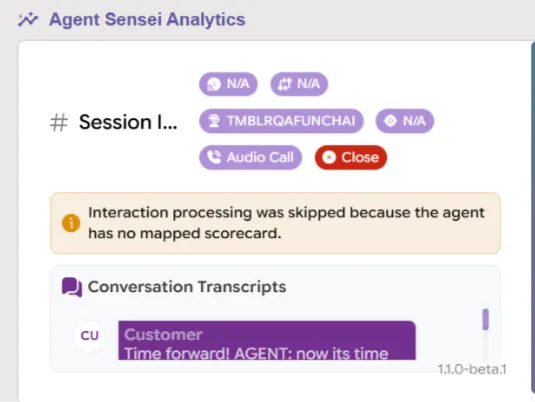Click the Audio Call chip
Viewport: 535px width, 402px height.
tap(250, 157)
